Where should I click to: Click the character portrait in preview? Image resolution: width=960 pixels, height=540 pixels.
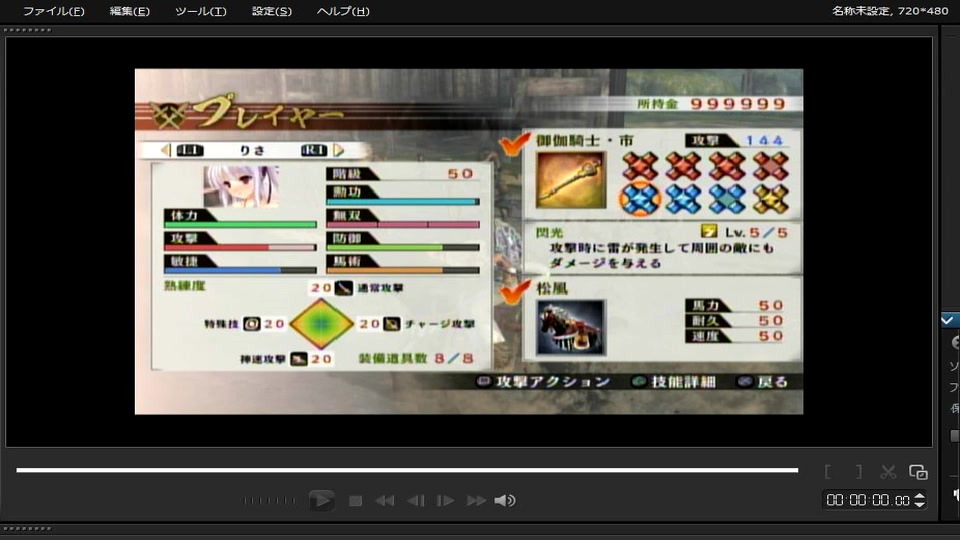pyautogui.click(x=241, y=187)
